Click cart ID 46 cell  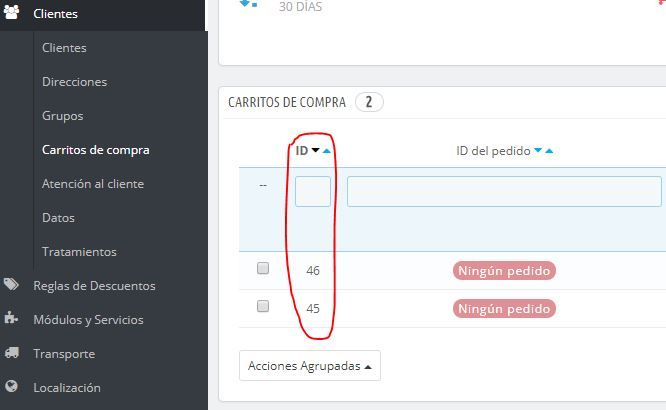pyautogui.click(x=313, y=271)
